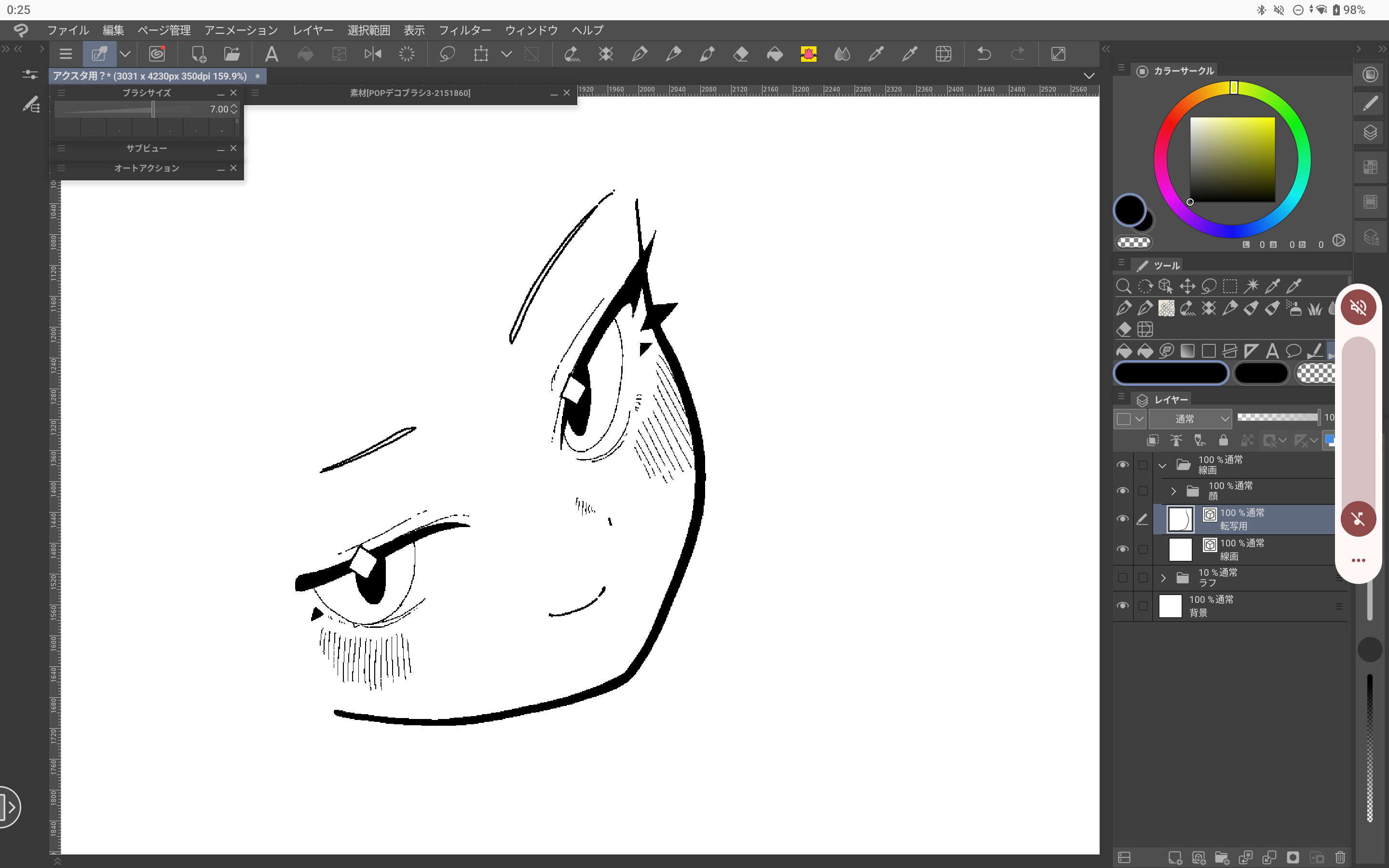Image resolution: width=1389 pixels, height=868 pixels.
Task: Click the delete layer trash icon
Action: click(1340, 857)
